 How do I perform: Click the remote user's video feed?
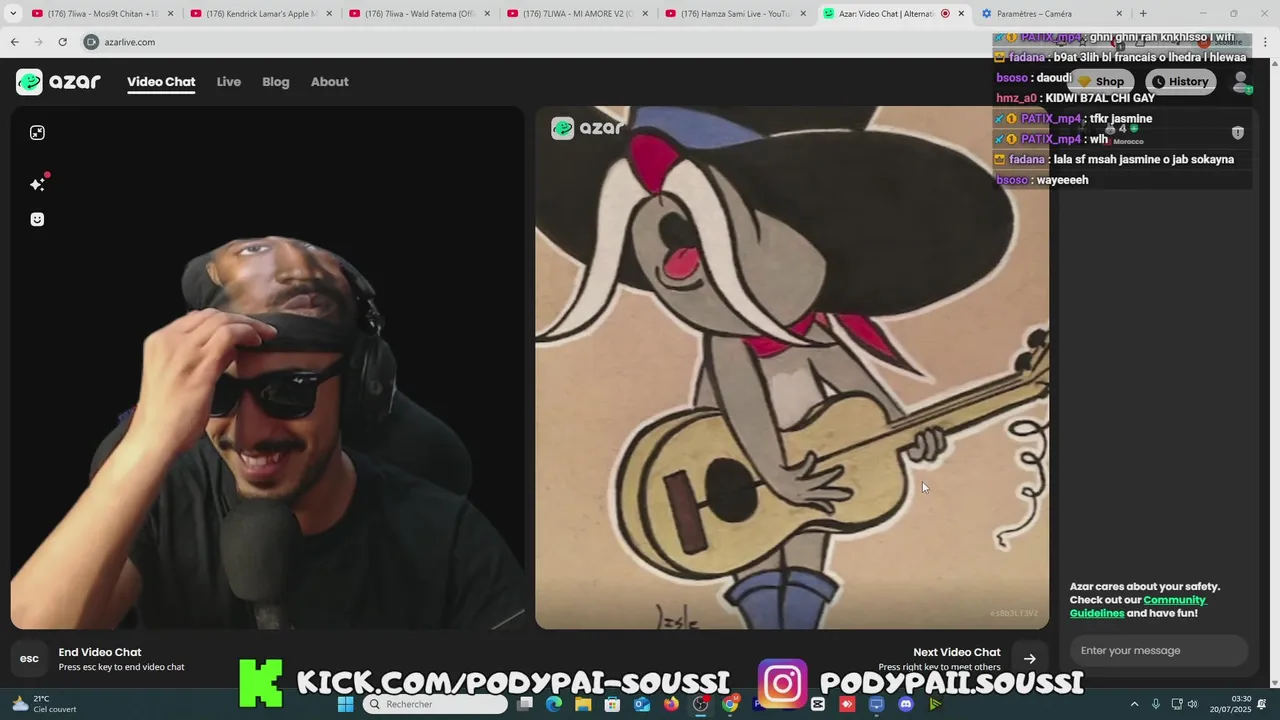pyautogui.click(x=792, y=368)
